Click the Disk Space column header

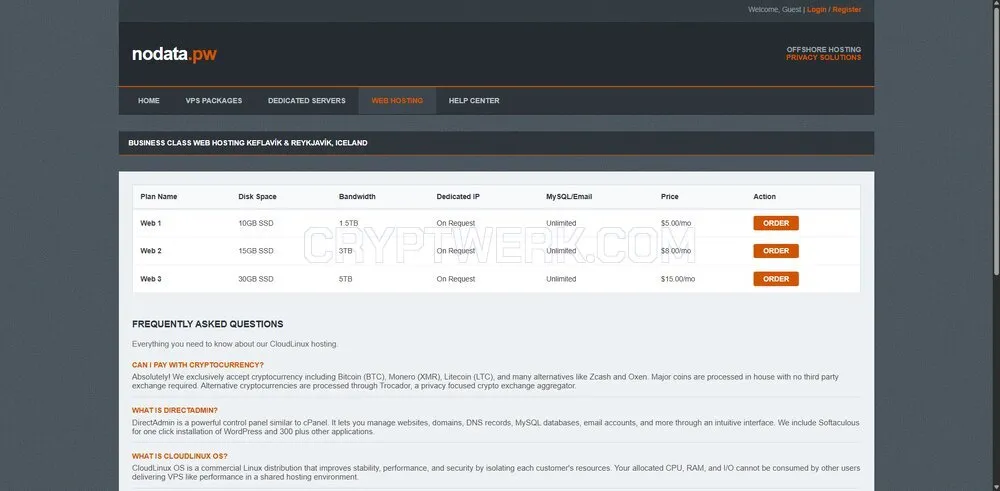coord(257,196)
